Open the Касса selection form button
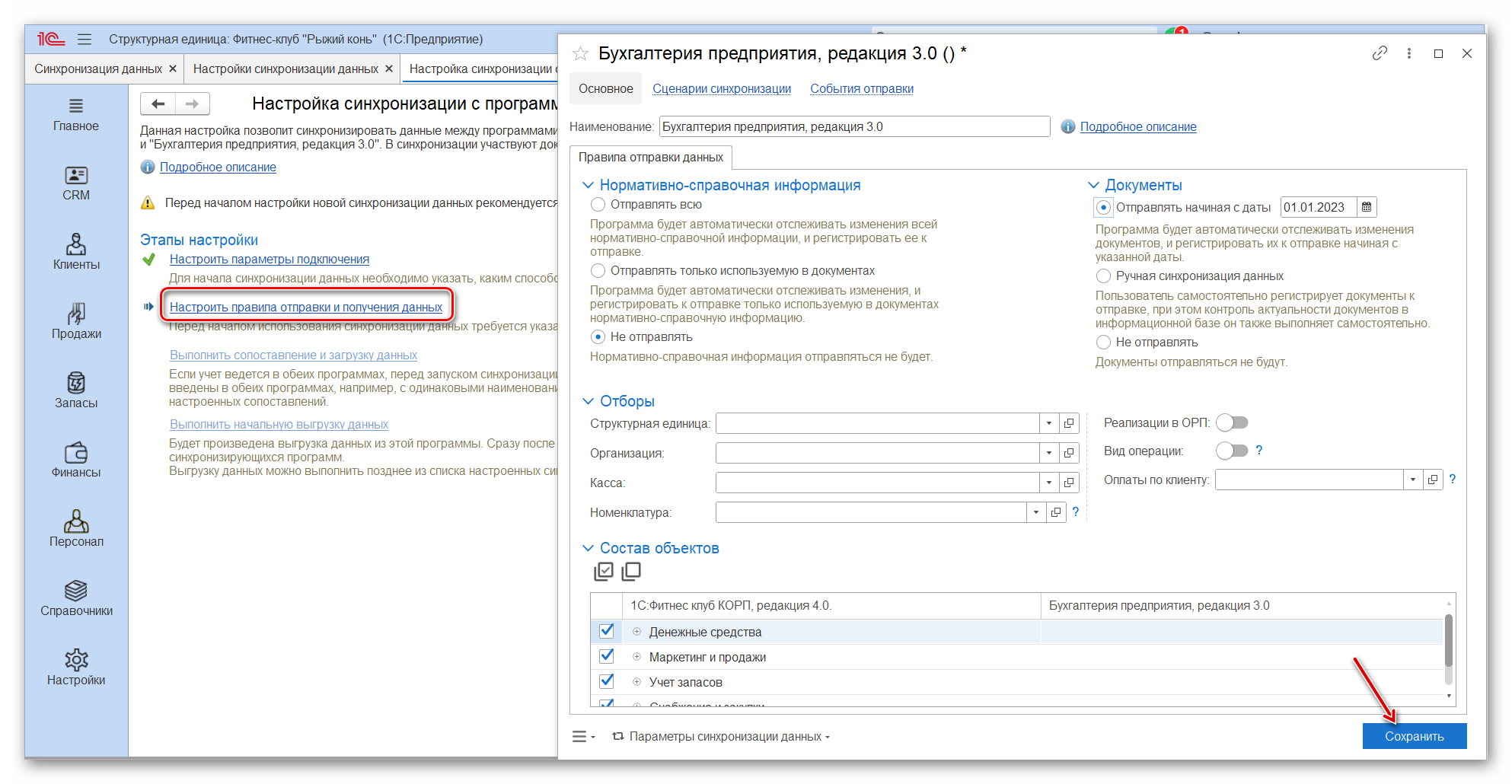The height and width of the screenshot is (784, 1512). (x=1069, y=483)
